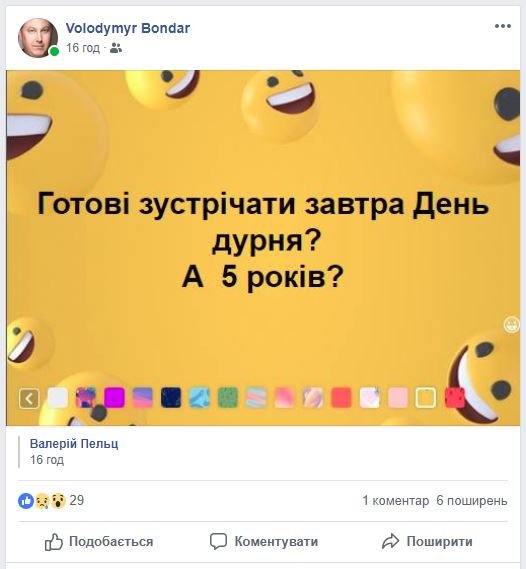Open the '6 поширень' shares list
Screen dimensions: 526x569
click(x=472, y=500)
